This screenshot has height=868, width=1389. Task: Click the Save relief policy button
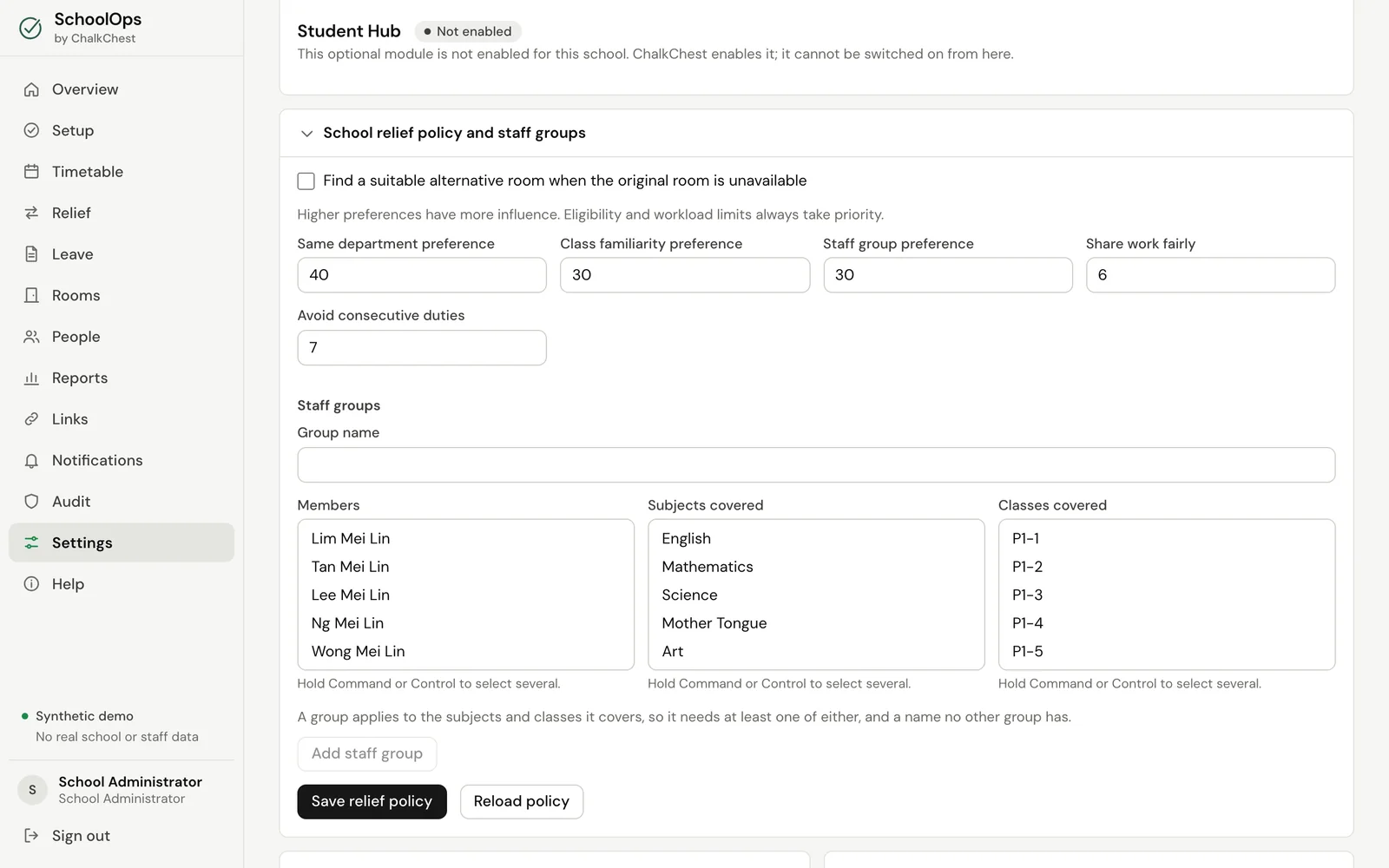[x=372, y=801]
